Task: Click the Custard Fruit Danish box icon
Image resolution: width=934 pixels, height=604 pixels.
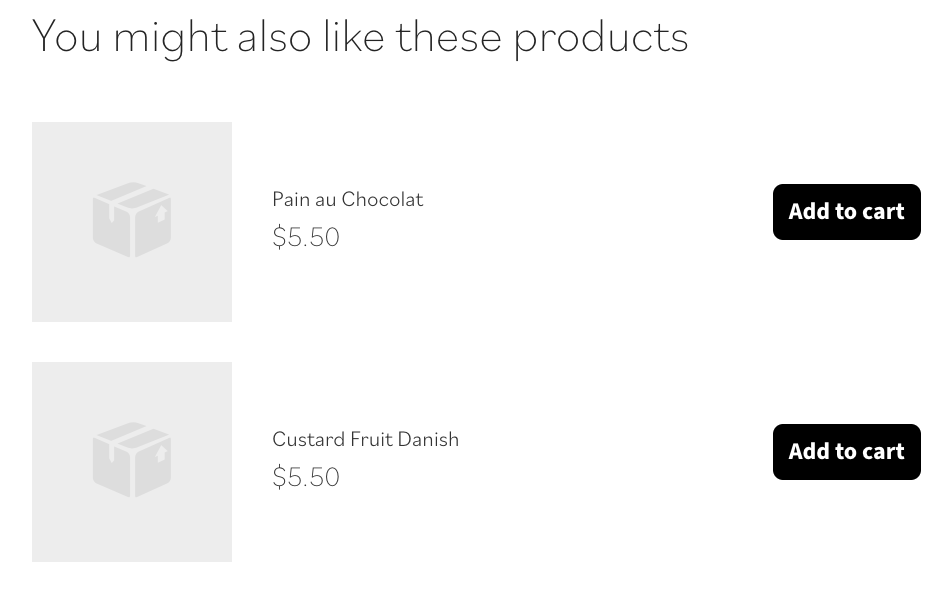Action: (132, 460)
